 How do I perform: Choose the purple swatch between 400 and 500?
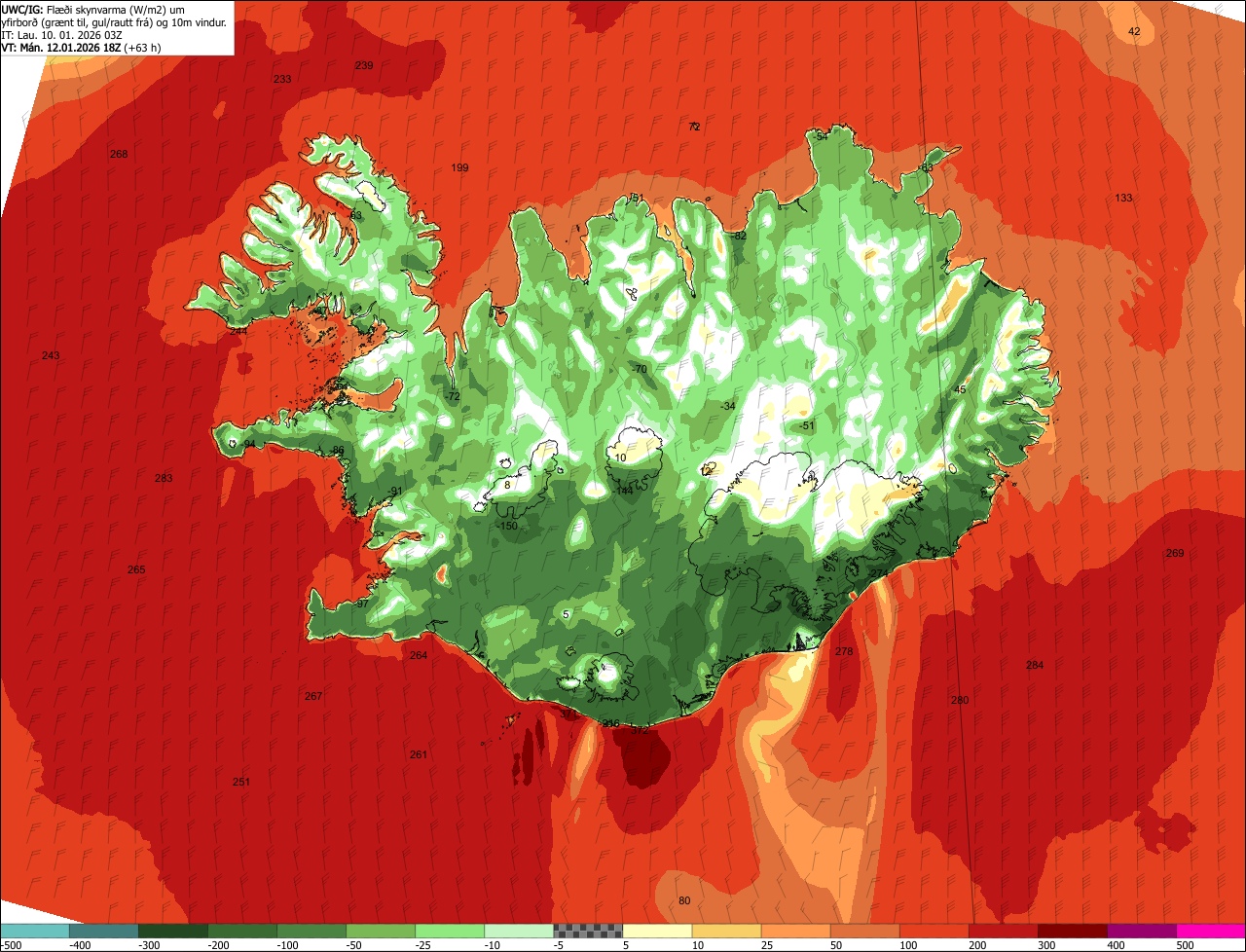point(1141,931)
